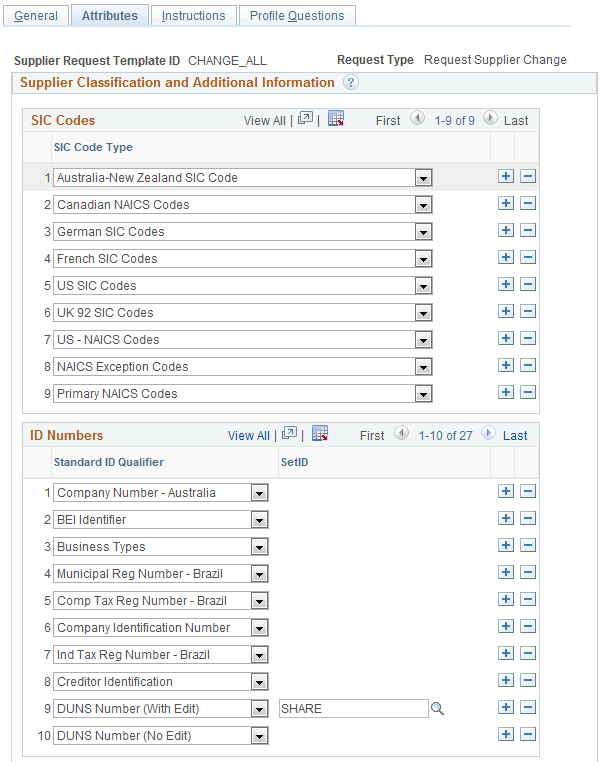Show previous rows in ID Numbers grid

pos(401,433)
